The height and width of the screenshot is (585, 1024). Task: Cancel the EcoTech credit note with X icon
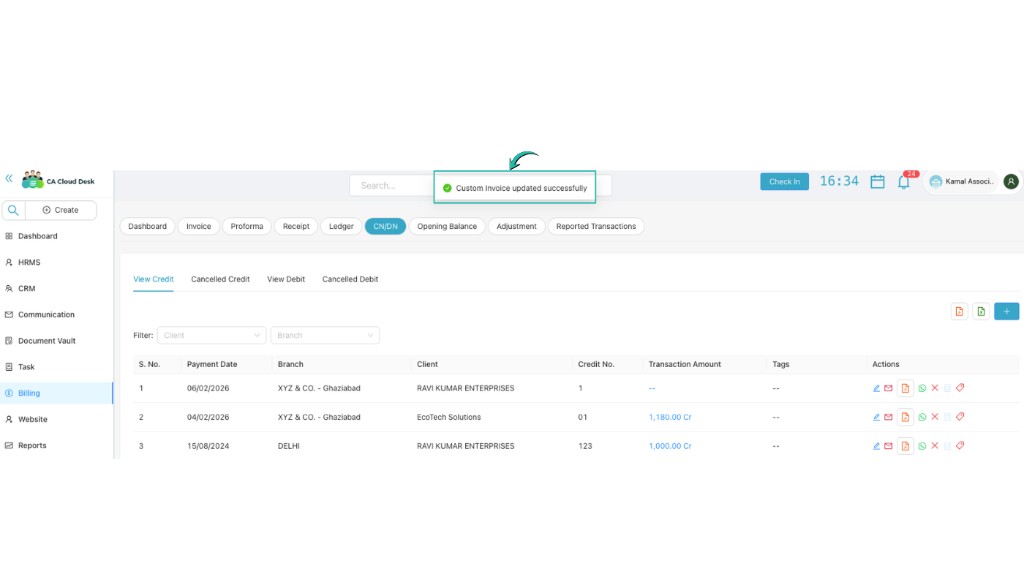click(x=934, y=417)
